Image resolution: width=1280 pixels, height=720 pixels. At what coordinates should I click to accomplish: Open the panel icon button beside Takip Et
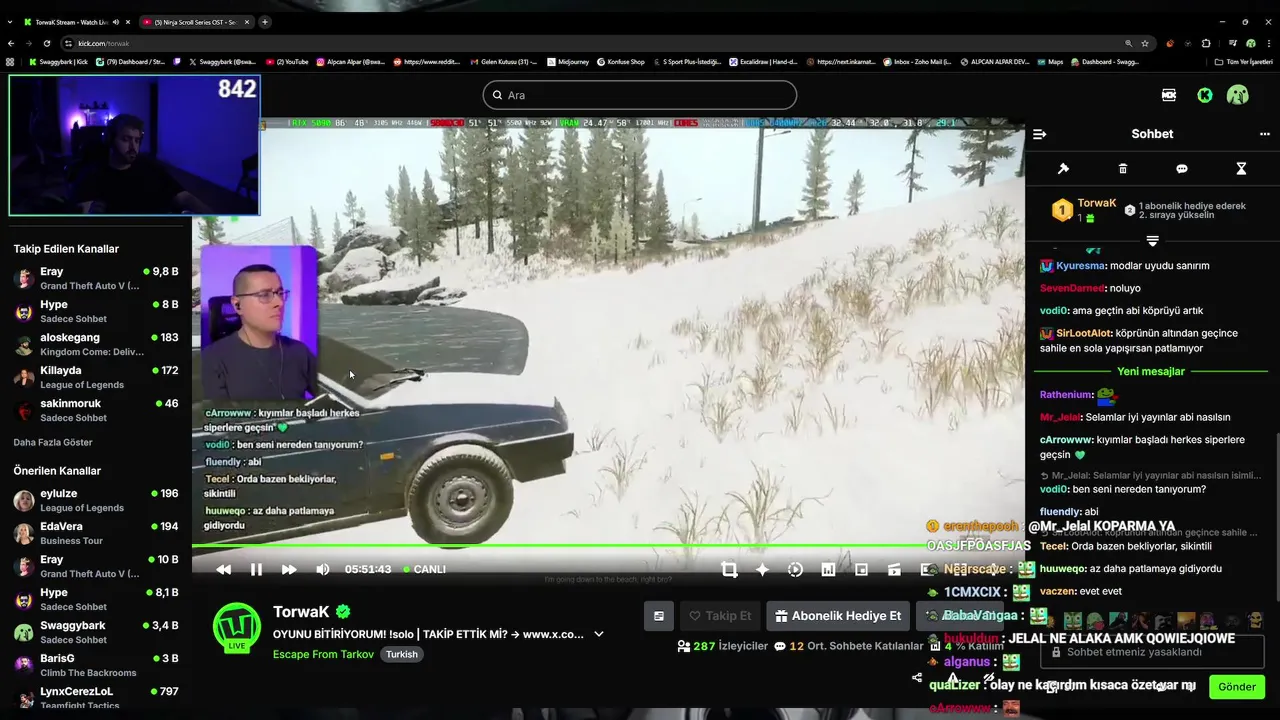(x=658, y=616)
